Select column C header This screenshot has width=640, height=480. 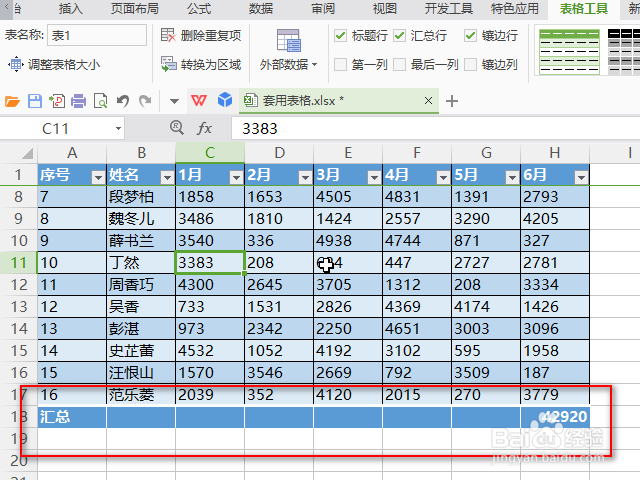coord(210,153)
